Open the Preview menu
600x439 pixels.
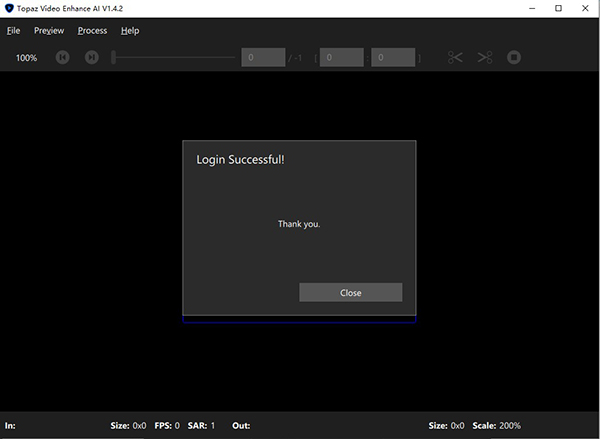pyautogui.click(x=49, y=31)
